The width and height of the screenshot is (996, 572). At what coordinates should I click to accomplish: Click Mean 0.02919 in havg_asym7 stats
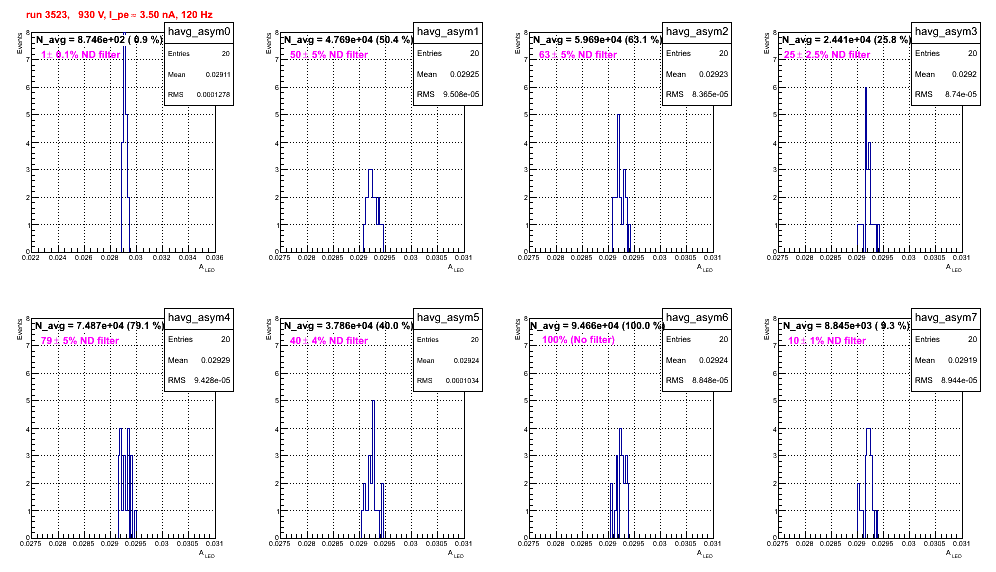pos(946,360)
